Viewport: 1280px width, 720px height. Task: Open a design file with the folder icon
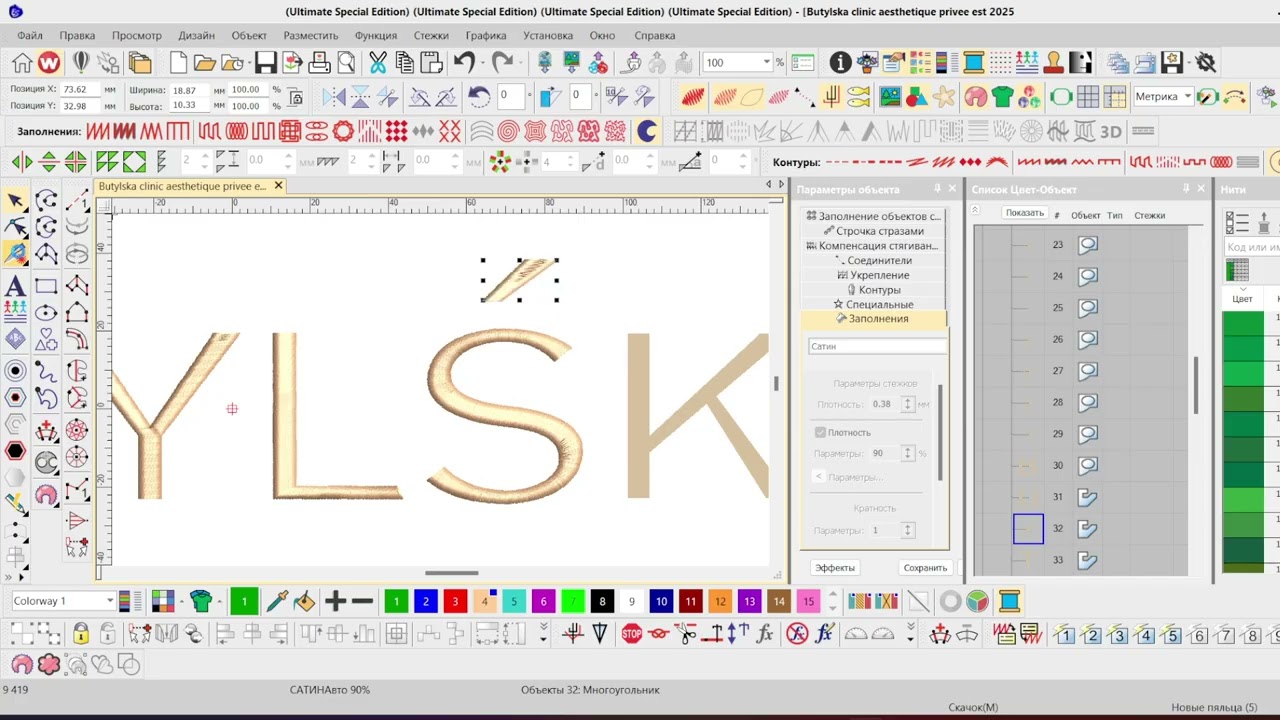205,63
